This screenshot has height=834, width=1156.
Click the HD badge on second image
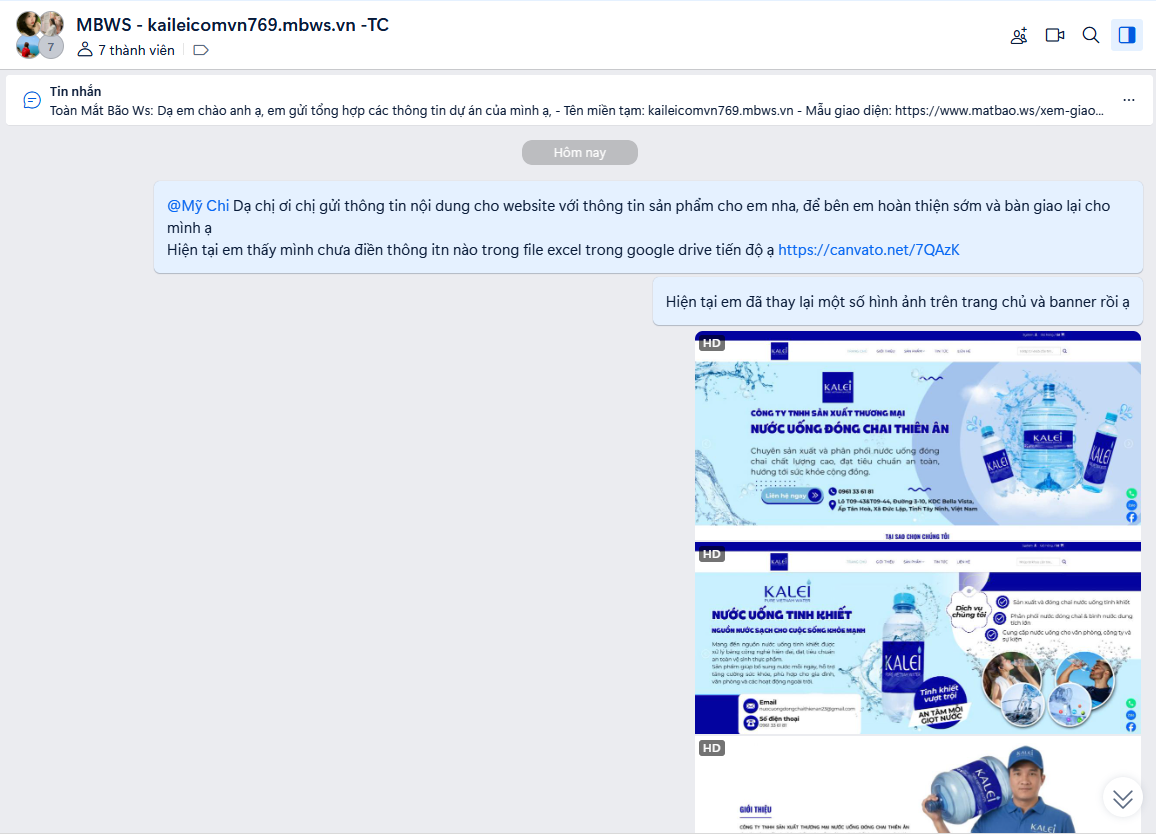point(711,554)
